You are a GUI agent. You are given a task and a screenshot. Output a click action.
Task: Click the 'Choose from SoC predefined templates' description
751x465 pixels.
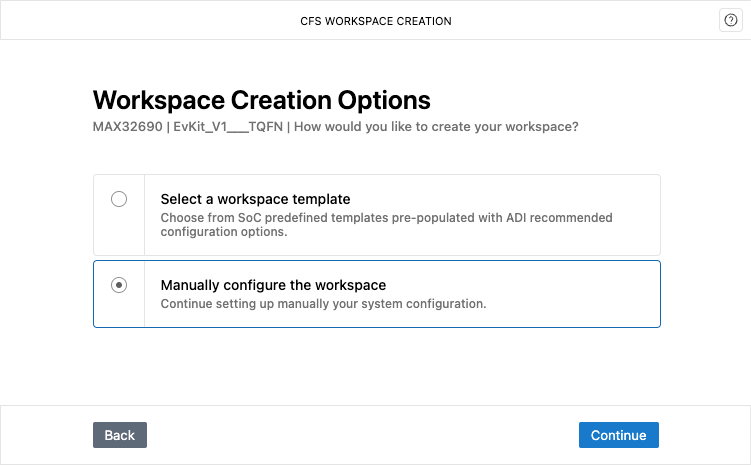coord(386,225)
